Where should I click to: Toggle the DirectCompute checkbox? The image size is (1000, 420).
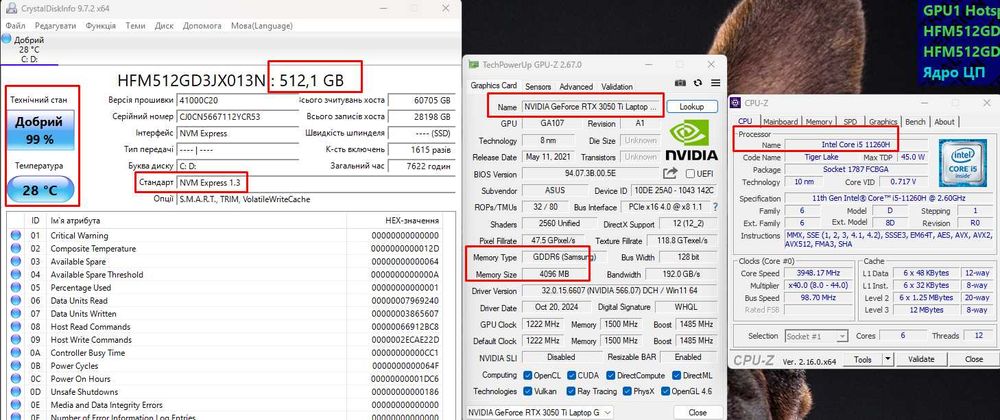tap(611, 375)
